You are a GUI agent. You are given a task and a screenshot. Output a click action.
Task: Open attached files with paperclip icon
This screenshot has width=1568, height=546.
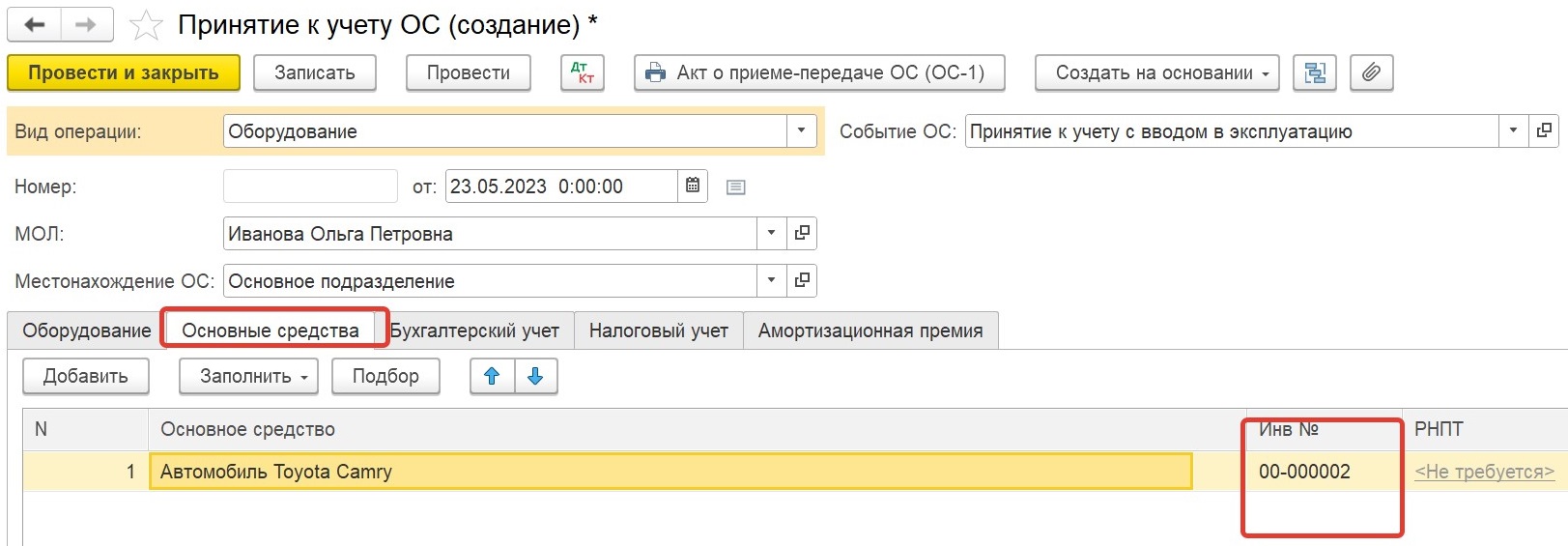(1372, 72)
